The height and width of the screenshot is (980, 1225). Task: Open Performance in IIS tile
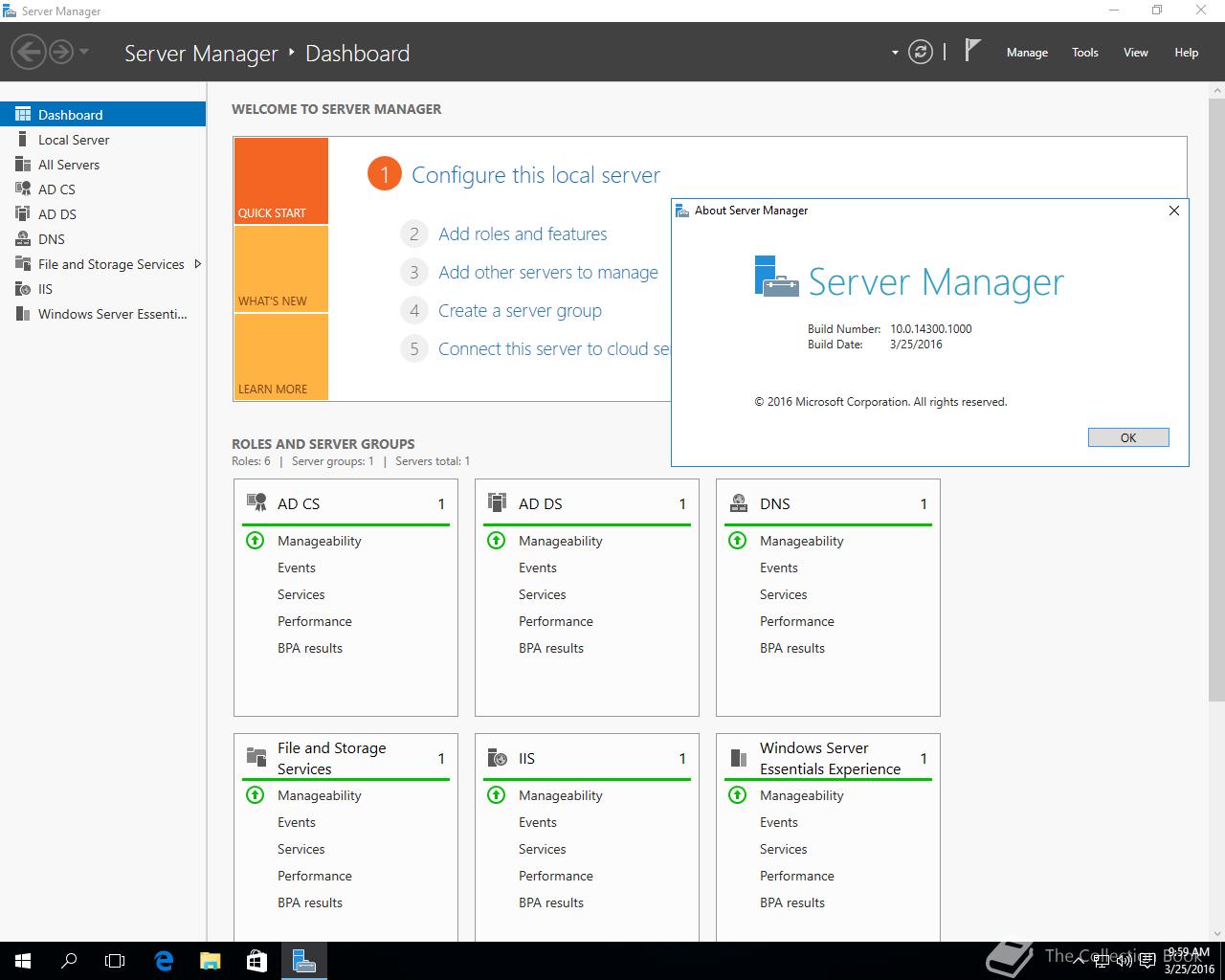coord(556,876)
